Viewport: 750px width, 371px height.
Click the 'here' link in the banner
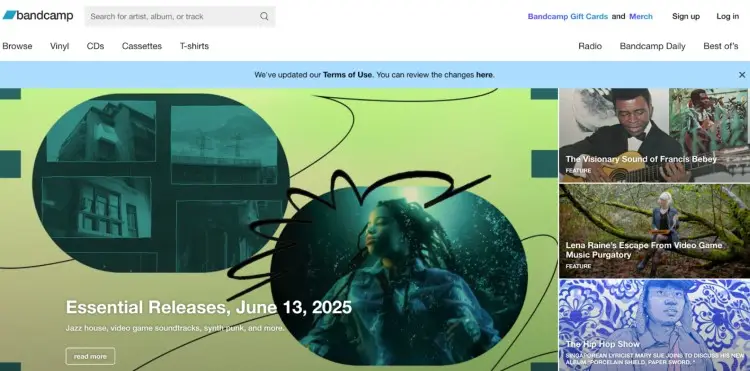tap(484, 75)
